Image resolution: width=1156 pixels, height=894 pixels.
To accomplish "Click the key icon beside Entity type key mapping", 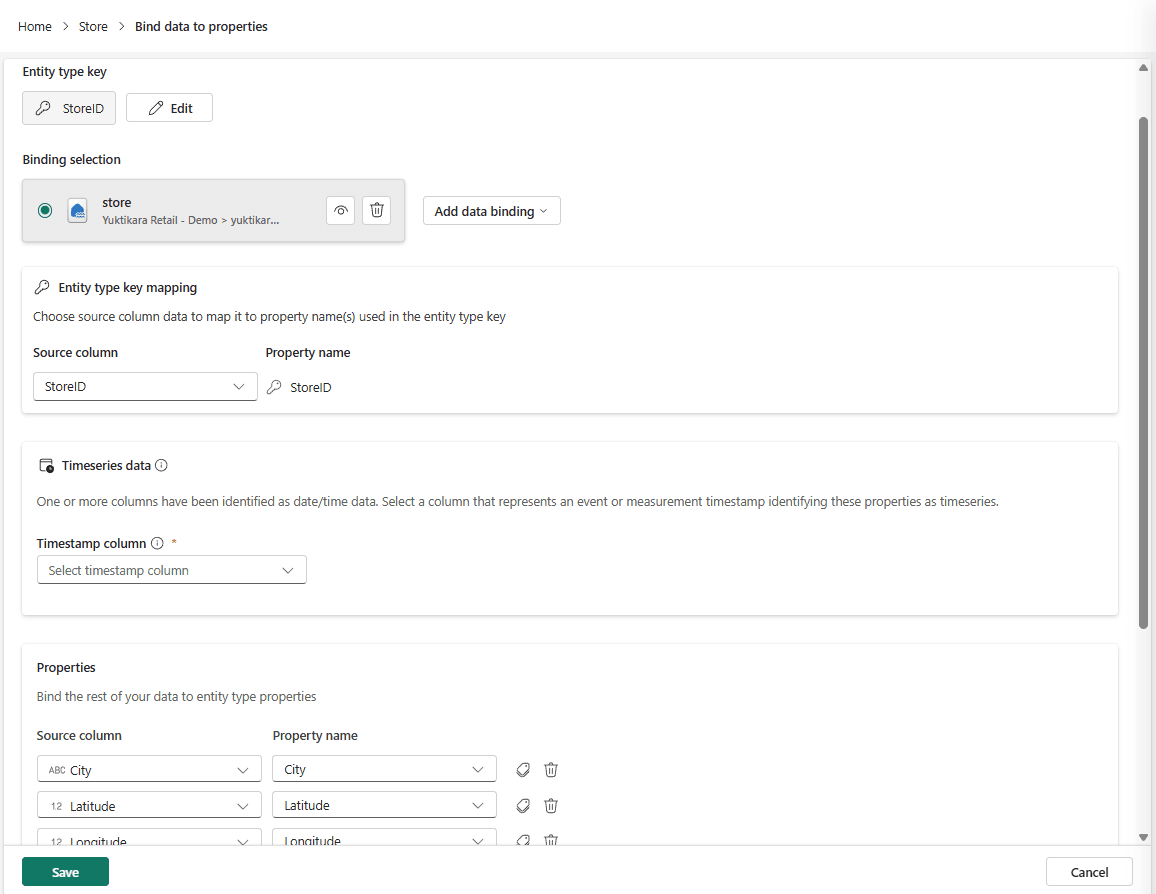I will pos(42,287).
